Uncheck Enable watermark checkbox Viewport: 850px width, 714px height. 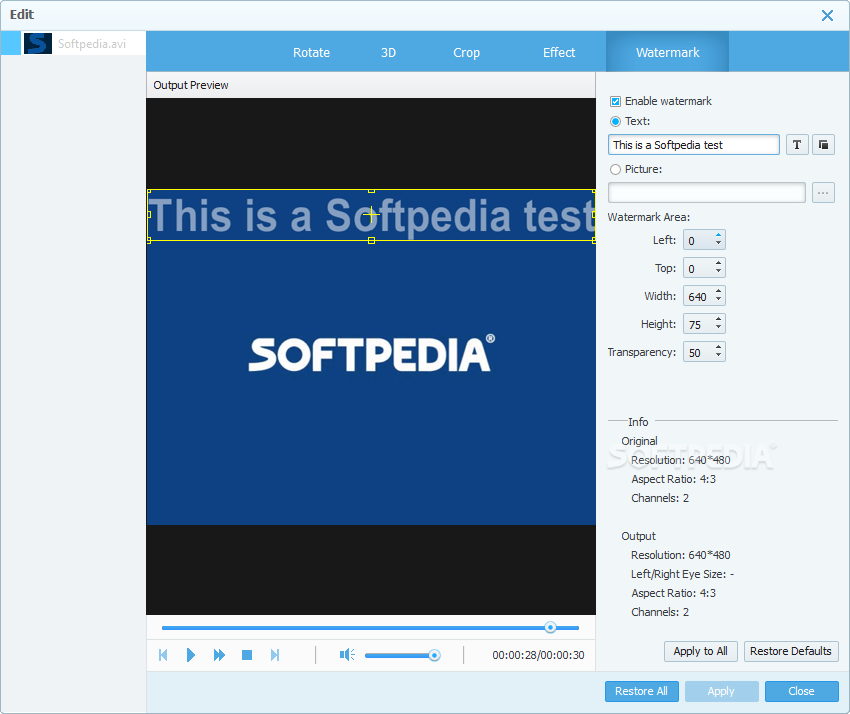(615, 101)
